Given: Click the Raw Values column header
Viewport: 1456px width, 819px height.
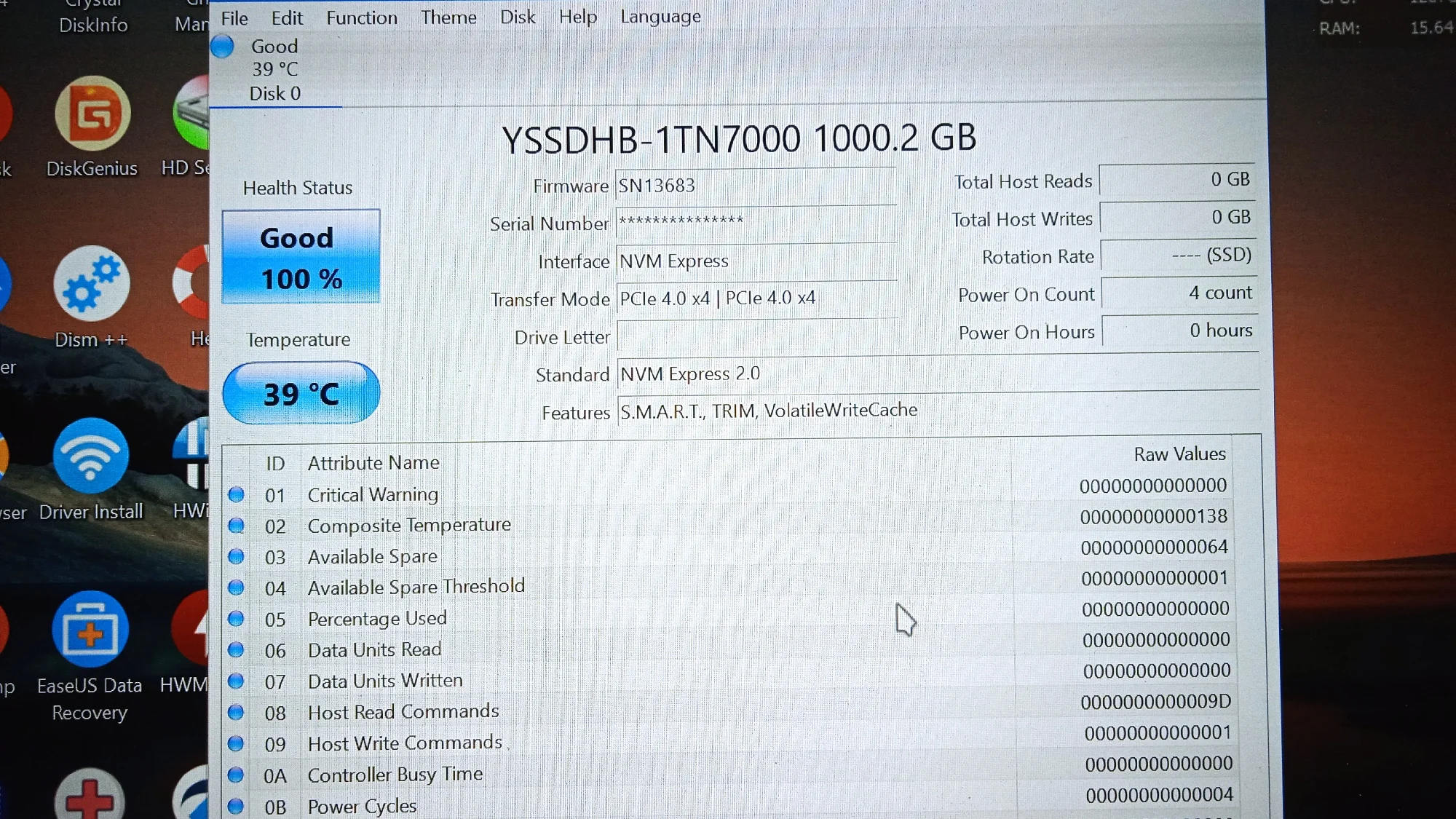Looking at the screenshot, I should pyautogui.click(x=1179, y=454).
